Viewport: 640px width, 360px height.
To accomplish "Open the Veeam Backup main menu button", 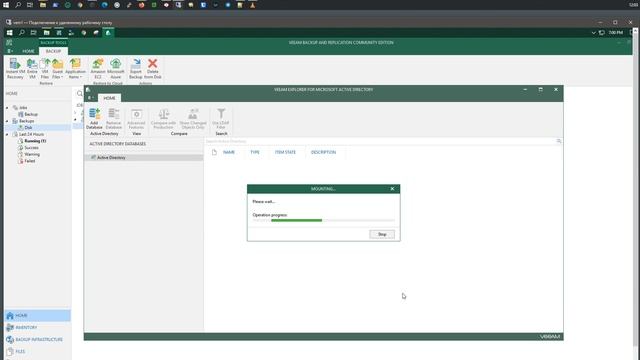I will [x=10, y=51].
